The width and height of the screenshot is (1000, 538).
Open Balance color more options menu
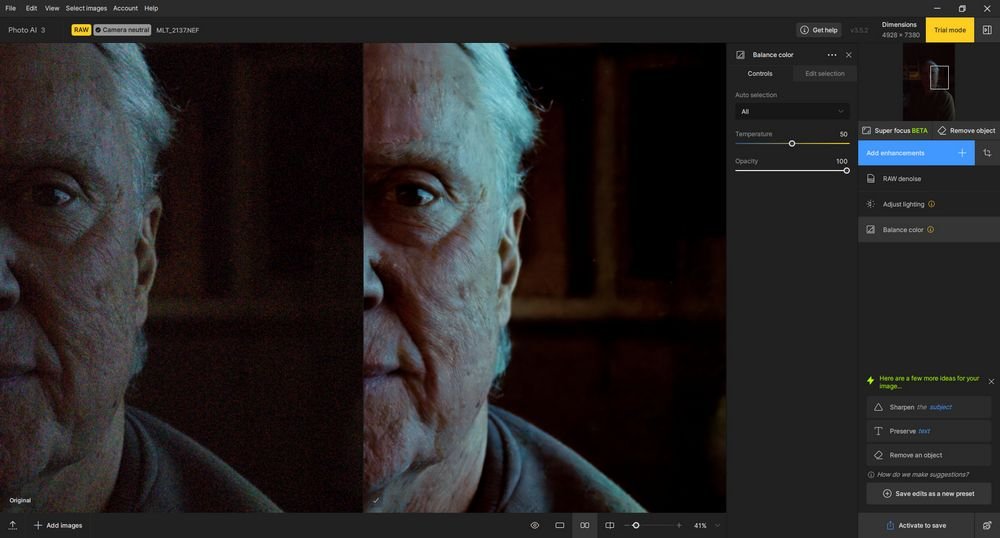[832, 55]
